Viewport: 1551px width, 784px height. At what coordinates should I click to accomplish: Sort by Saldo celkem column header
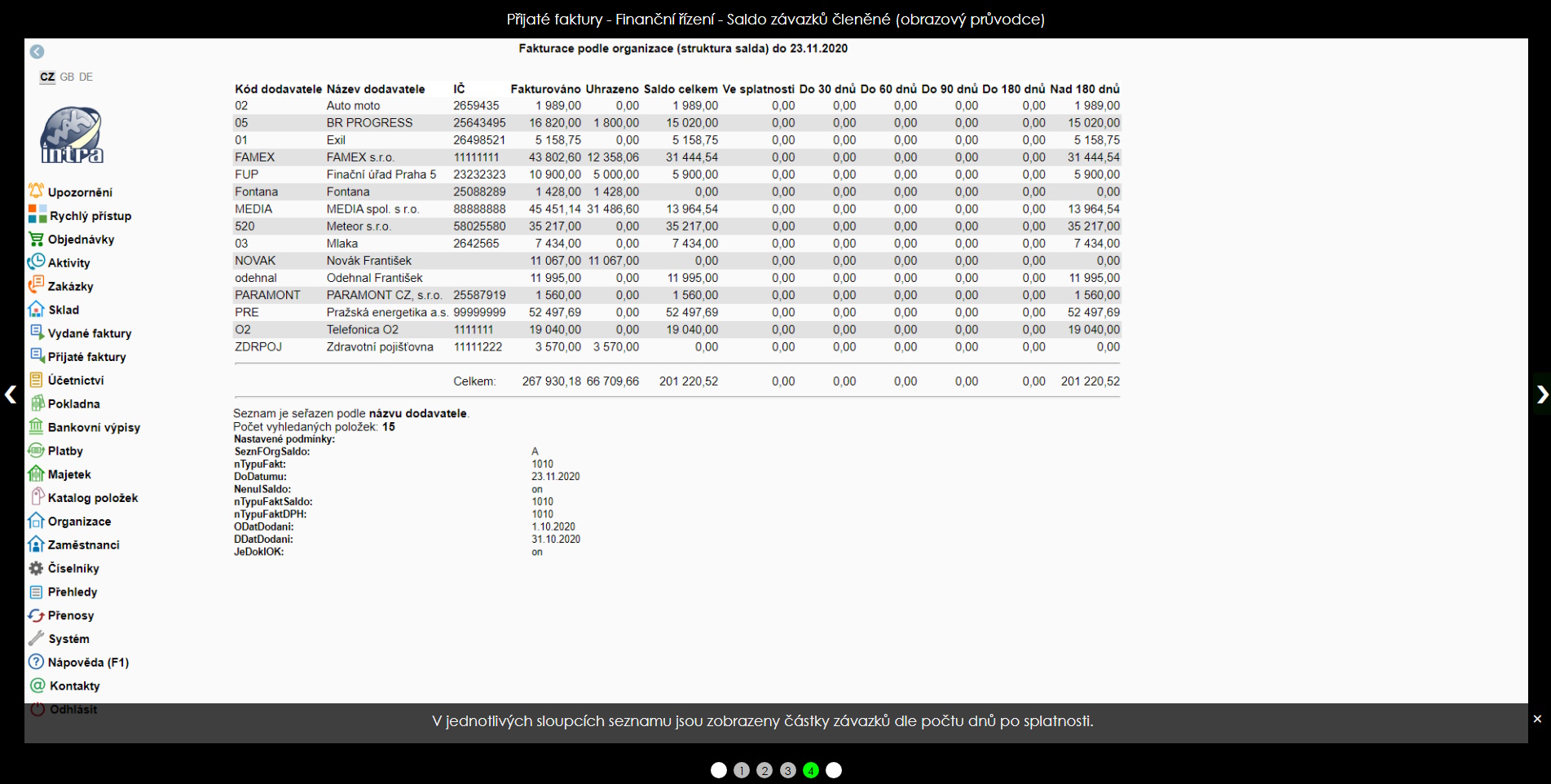pos(681,89)
